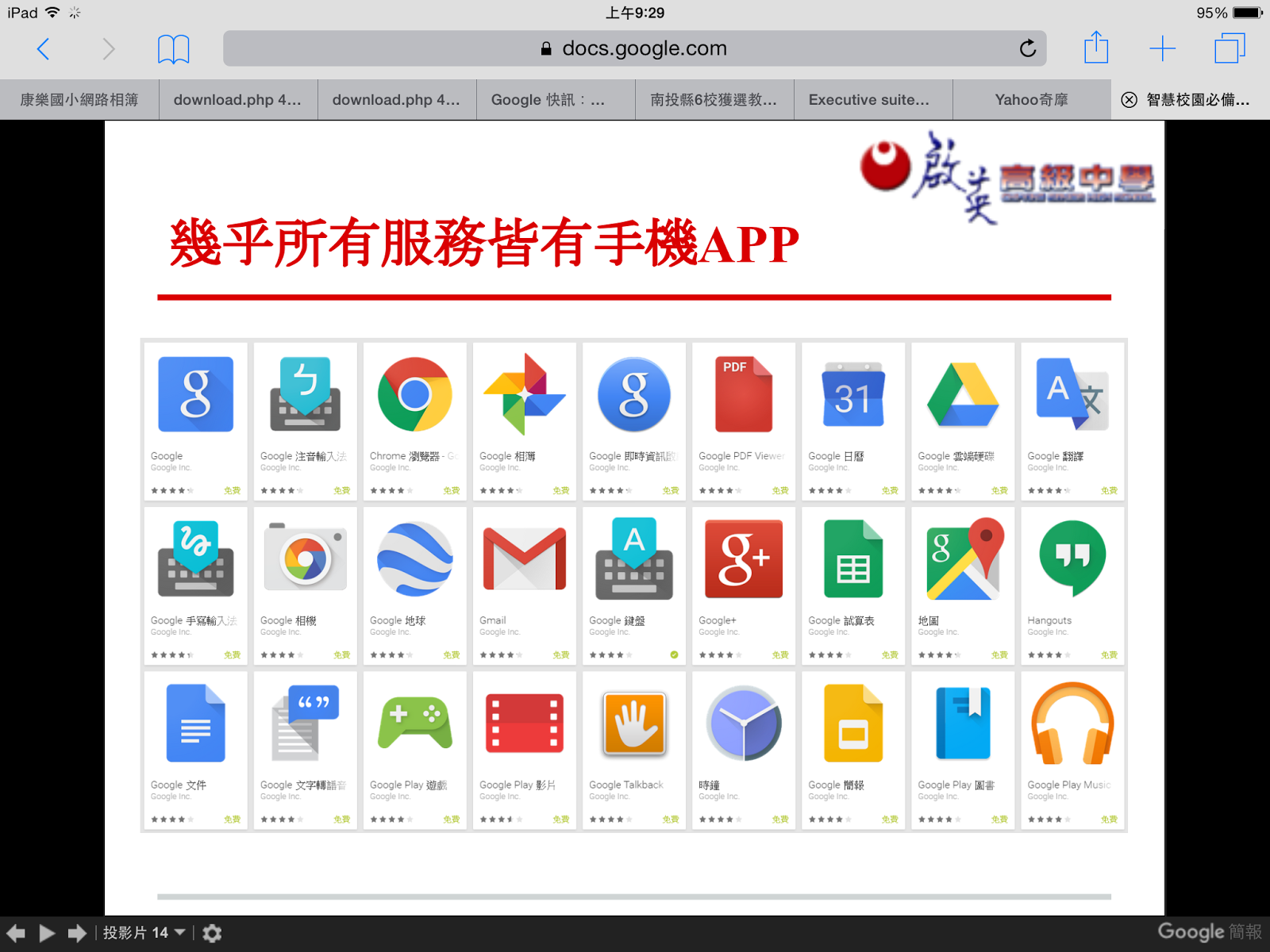Tap the Chrome 瀏覽器 app icon

coord(414,394)
